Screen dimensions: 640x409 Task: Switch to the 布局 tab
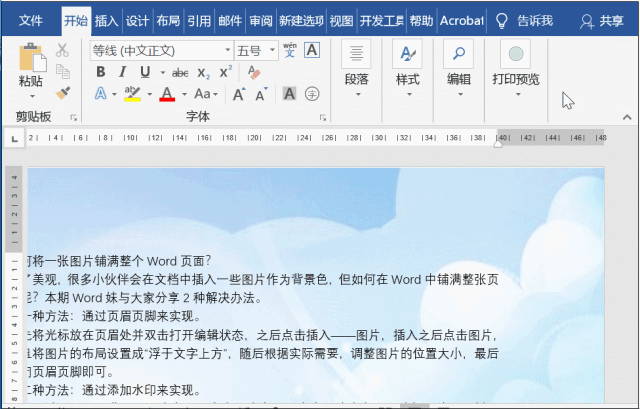[x=168, y=20]
